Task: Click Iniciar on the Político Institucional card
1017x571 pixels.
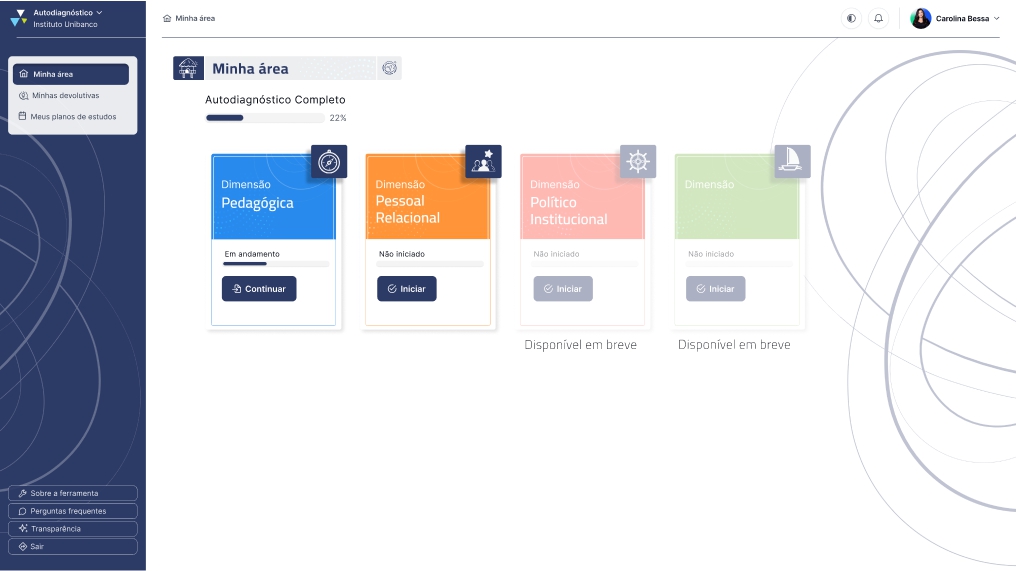Action: (x=563, y=289)
